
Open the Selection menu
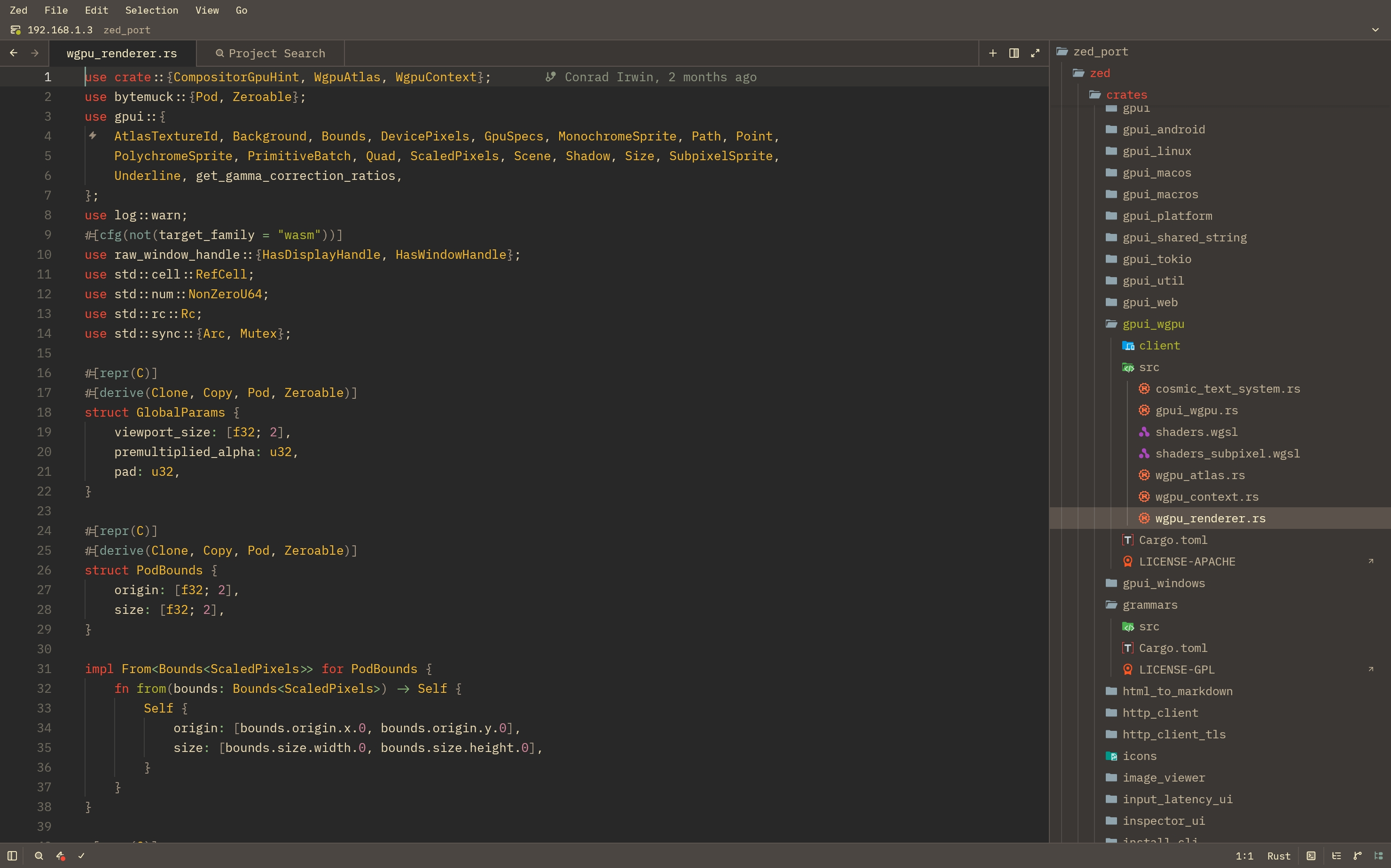(x=152, y=10)
